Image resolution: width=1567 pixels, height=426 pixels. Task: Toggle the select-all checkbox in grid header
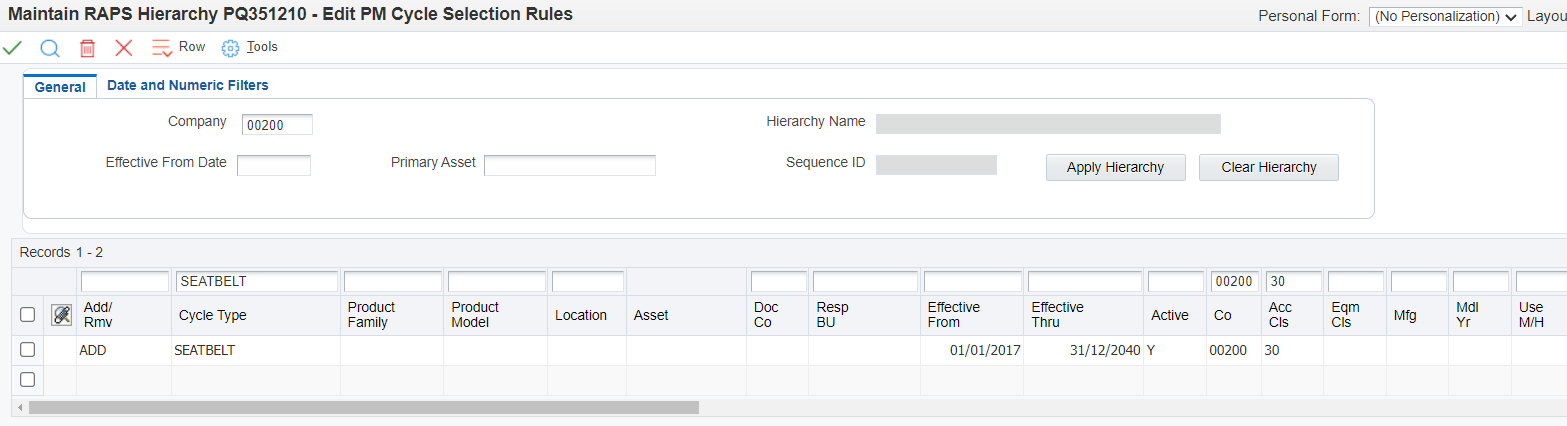[x=28, y=315]
